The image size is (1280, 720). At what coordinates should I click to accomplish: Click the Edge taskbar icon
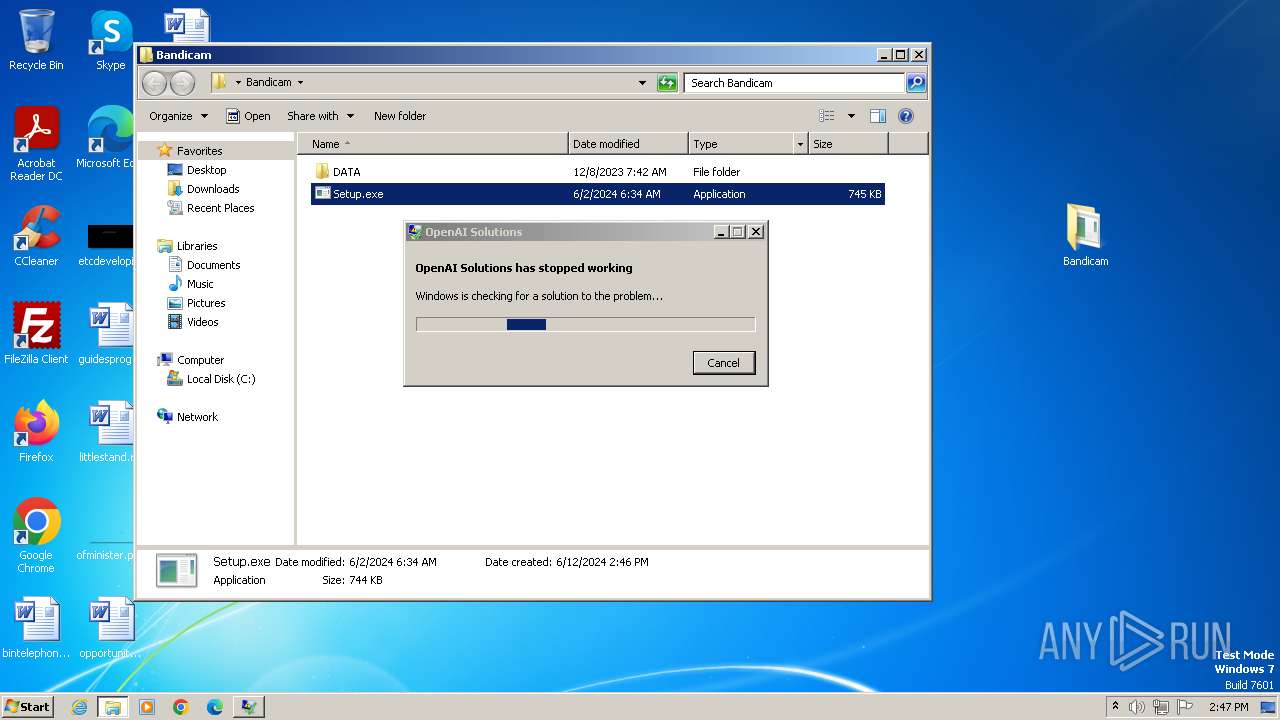[214, 707]
